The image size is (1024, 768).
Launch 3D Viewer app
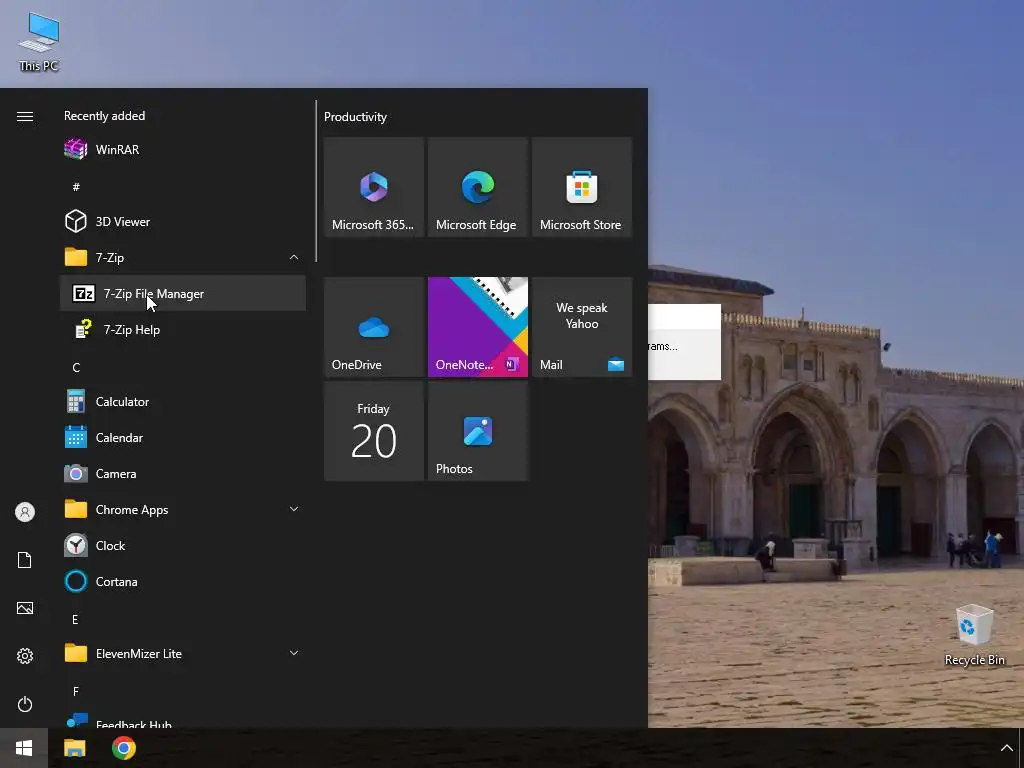click(x=183, y=221)
